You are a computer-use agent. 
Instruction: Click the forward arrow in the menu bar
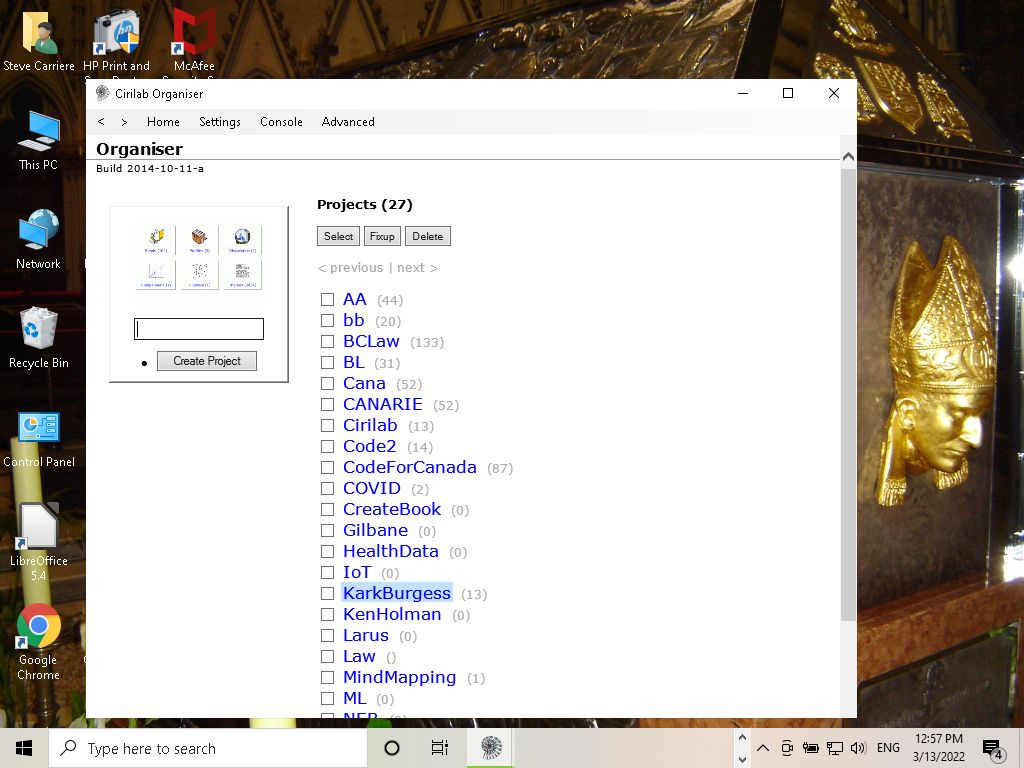(124, 121)
